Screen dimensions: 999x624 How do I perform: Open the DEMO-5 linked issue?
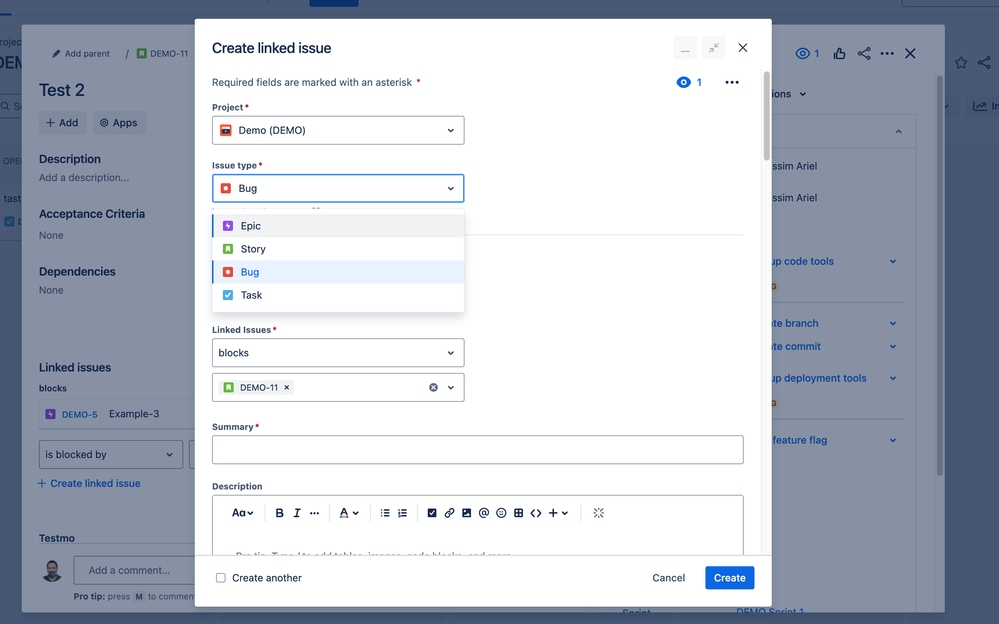pos(80,414)
